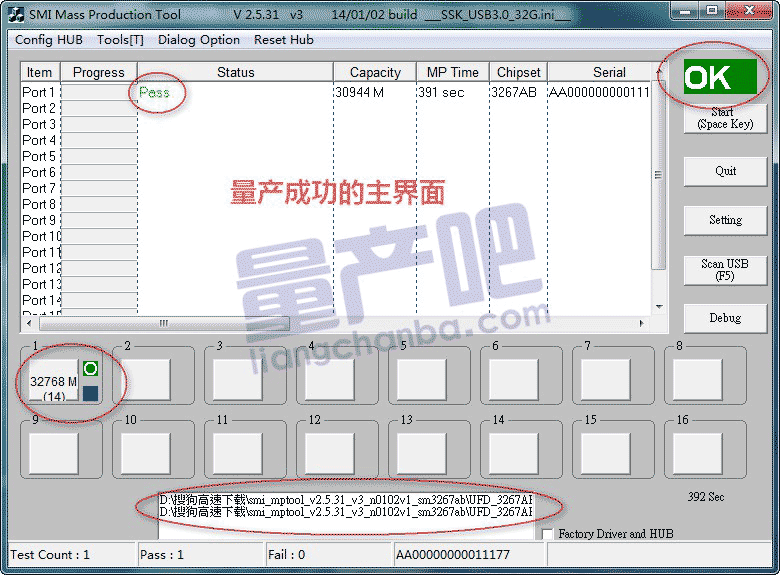Click the Scan USB (F5) button
Screen dimensions: 780x575
(x=725, y=270)
